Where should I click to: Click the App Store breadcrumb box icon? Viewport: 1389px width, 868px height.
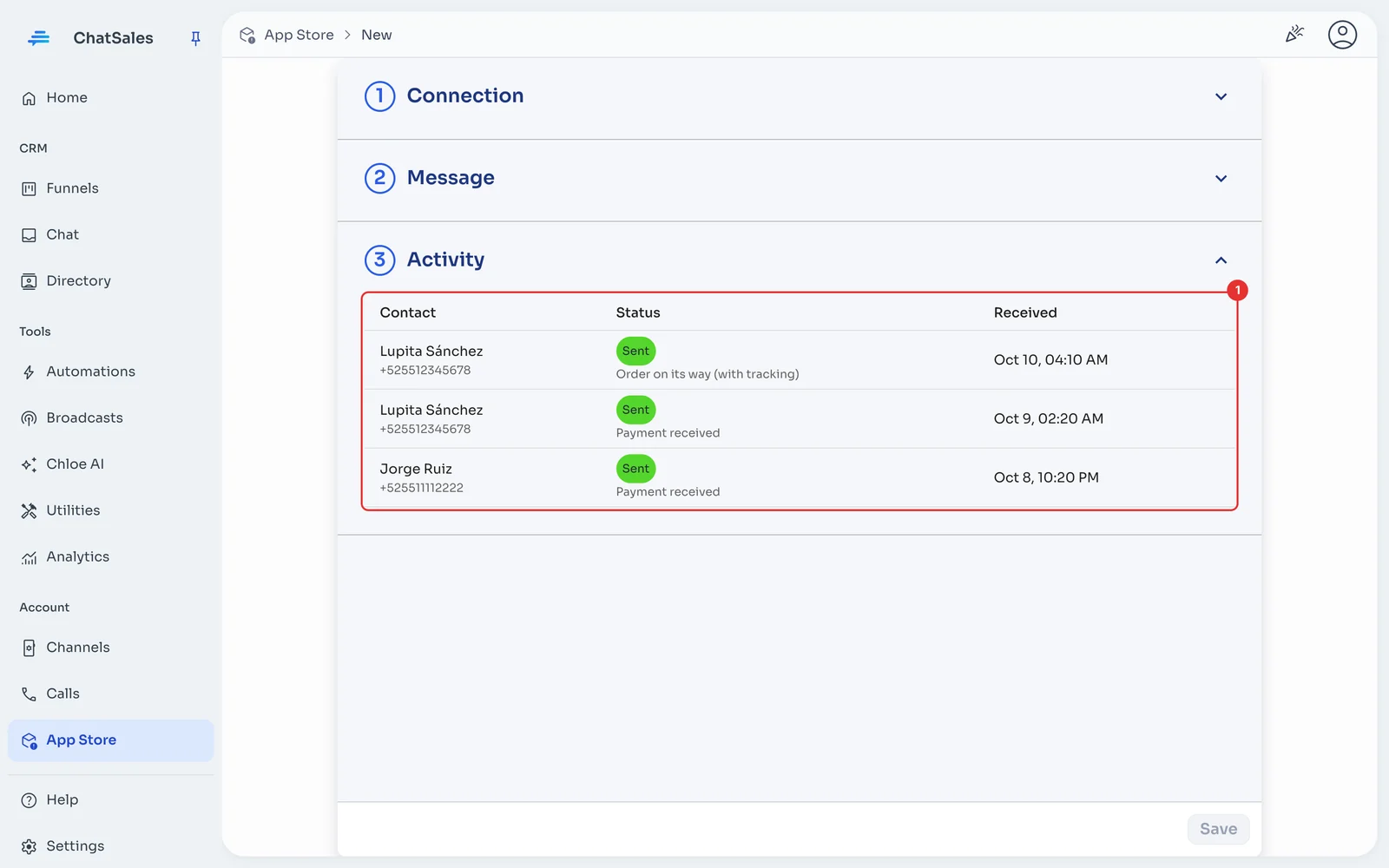[x=247, y=36]
